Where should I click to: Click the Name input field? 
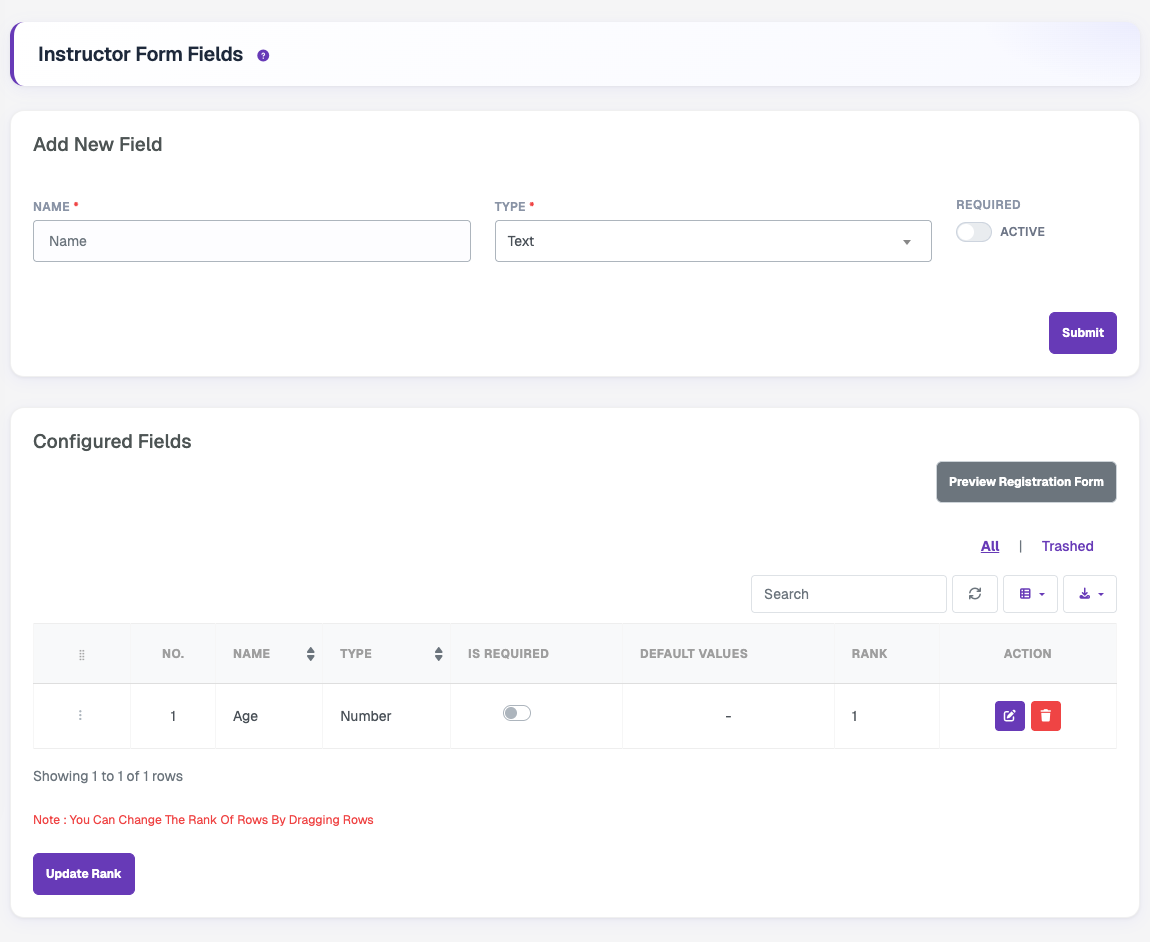pyautogui.click(x=252, y=241)
